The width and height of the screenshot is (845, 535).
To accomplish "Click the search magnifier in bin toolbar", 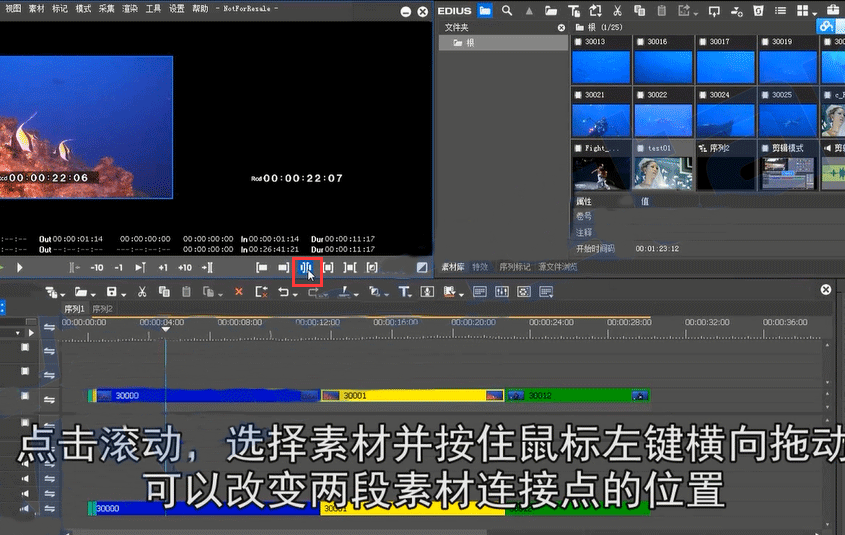I will 508,11.
